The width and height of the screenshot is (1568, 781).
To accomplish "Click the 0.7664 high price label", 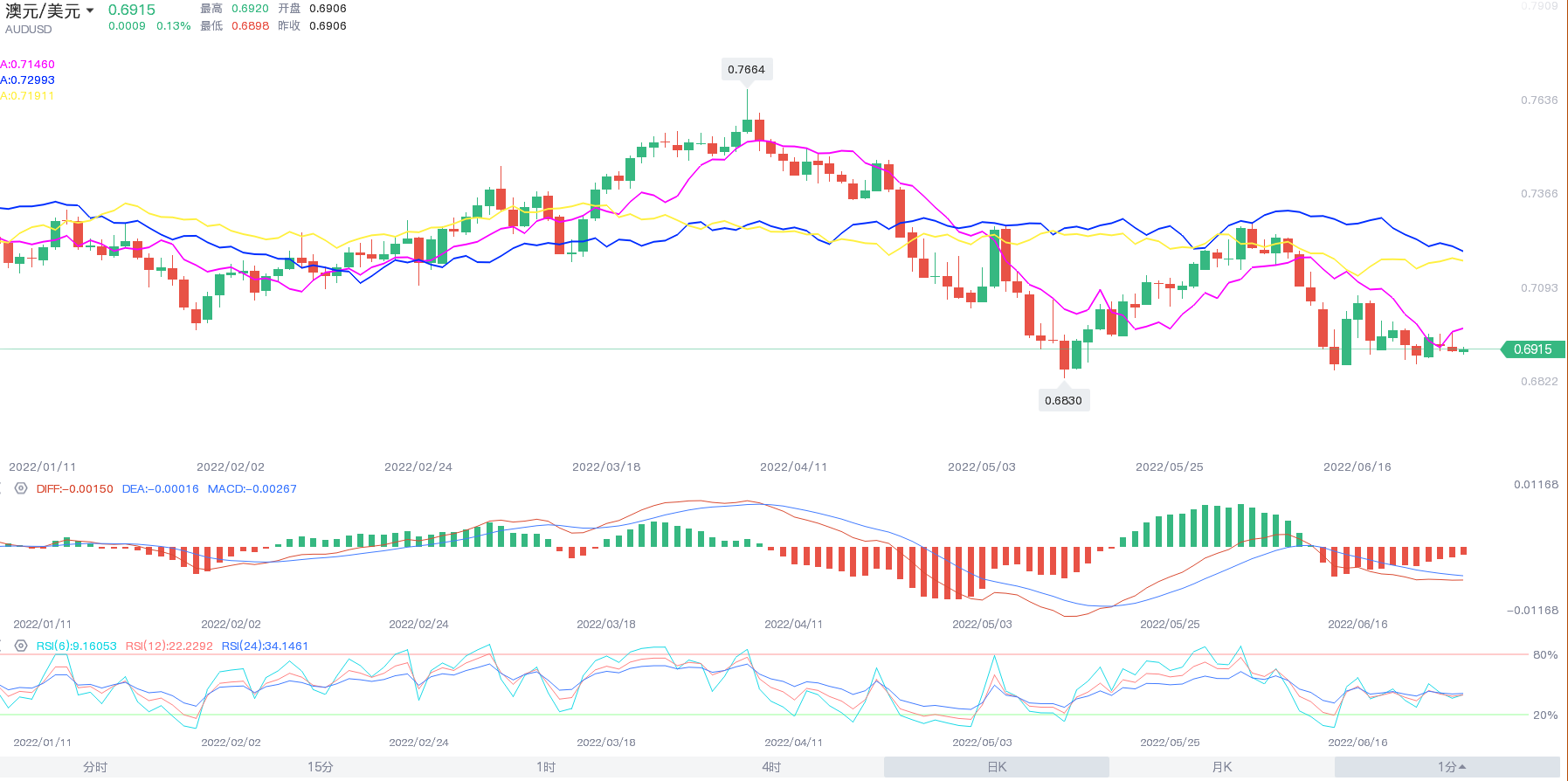I will [746, 69].
